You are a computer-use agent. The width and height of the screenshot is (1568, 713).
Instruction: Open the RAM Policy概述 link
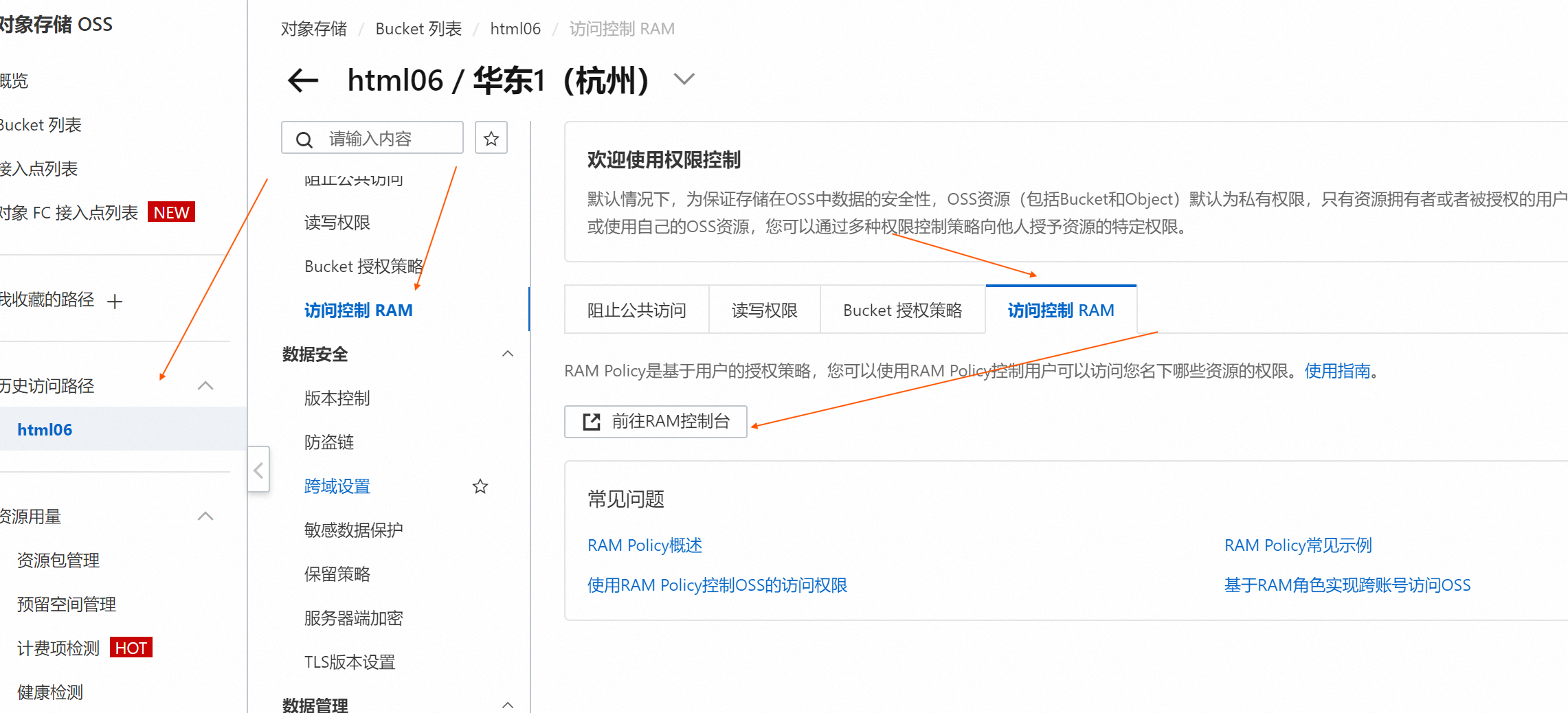click(645, 545)
